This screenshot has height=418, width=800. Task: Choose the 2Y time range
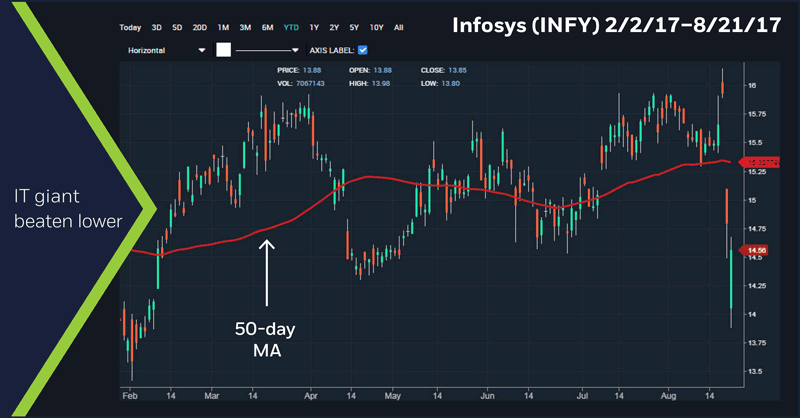click(x=334, y=28)
